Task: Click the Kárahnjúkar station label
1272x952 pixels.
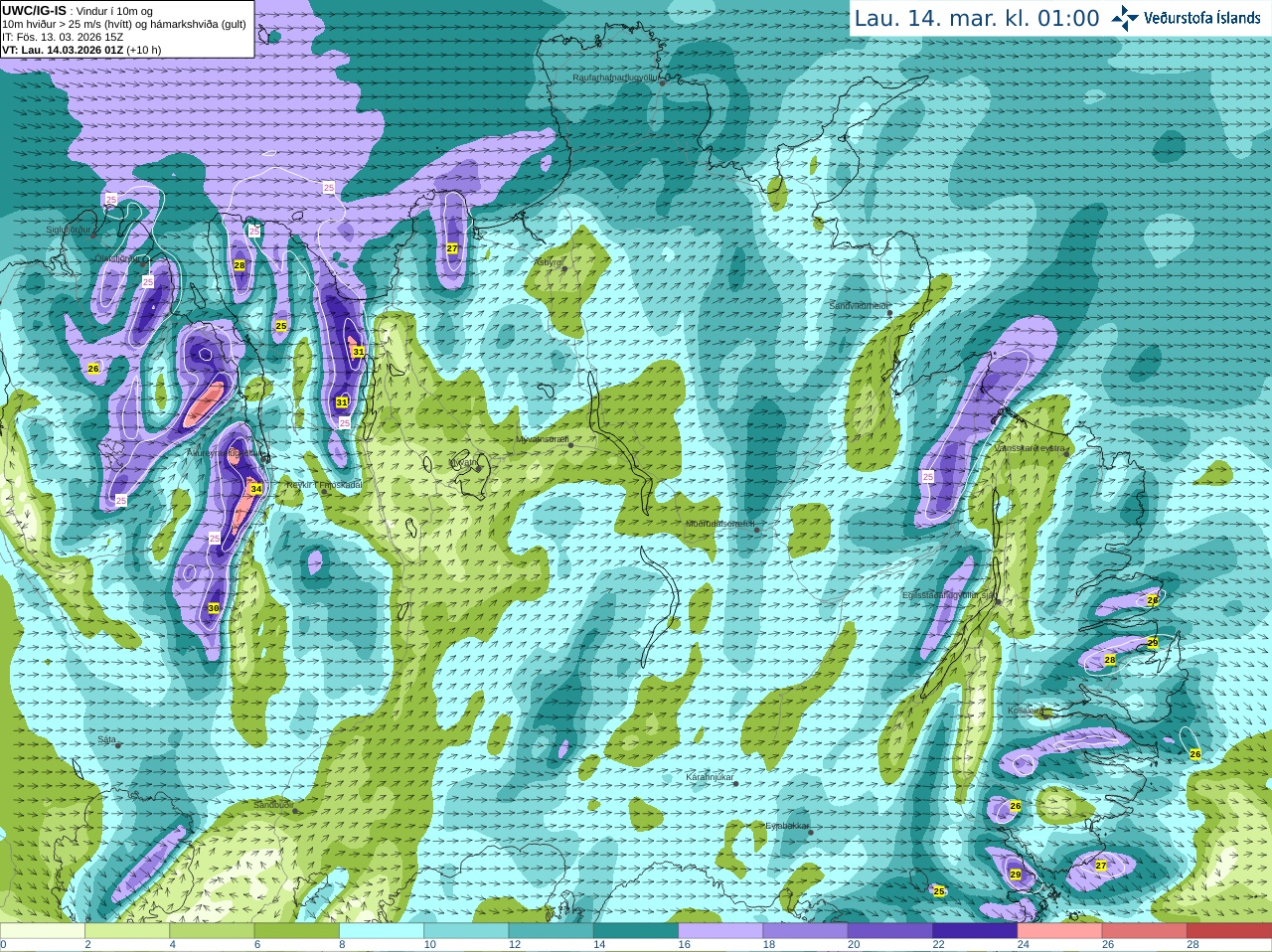Action: [x=711, y=777]
